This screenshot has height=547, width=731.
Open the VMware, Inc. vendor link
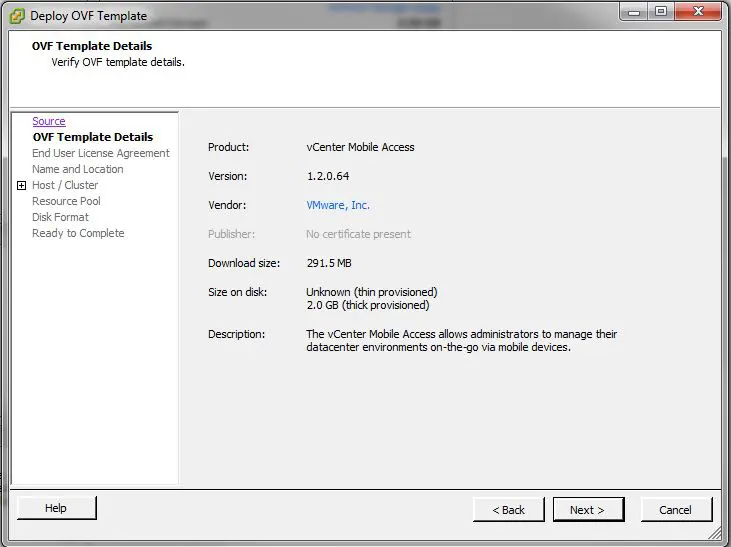click(x=338, y=205)
